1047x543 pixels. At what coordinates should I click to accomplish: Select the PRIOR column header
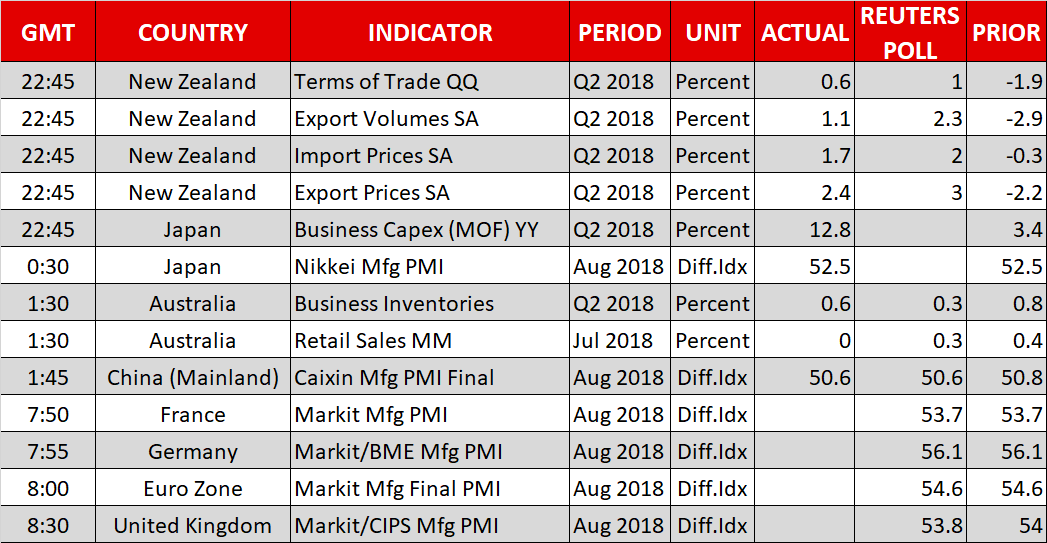(x=1006, y=33)
